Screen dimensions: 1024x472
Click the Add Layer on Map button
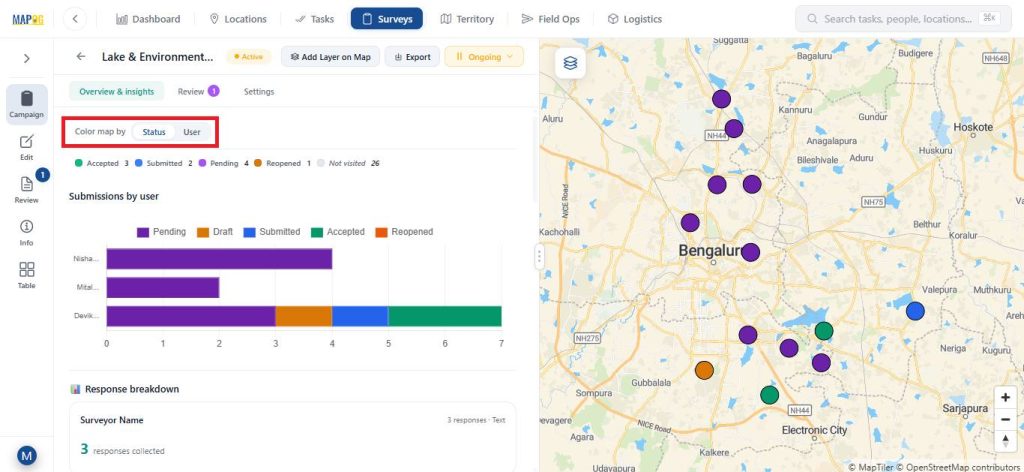coord(330,57)
